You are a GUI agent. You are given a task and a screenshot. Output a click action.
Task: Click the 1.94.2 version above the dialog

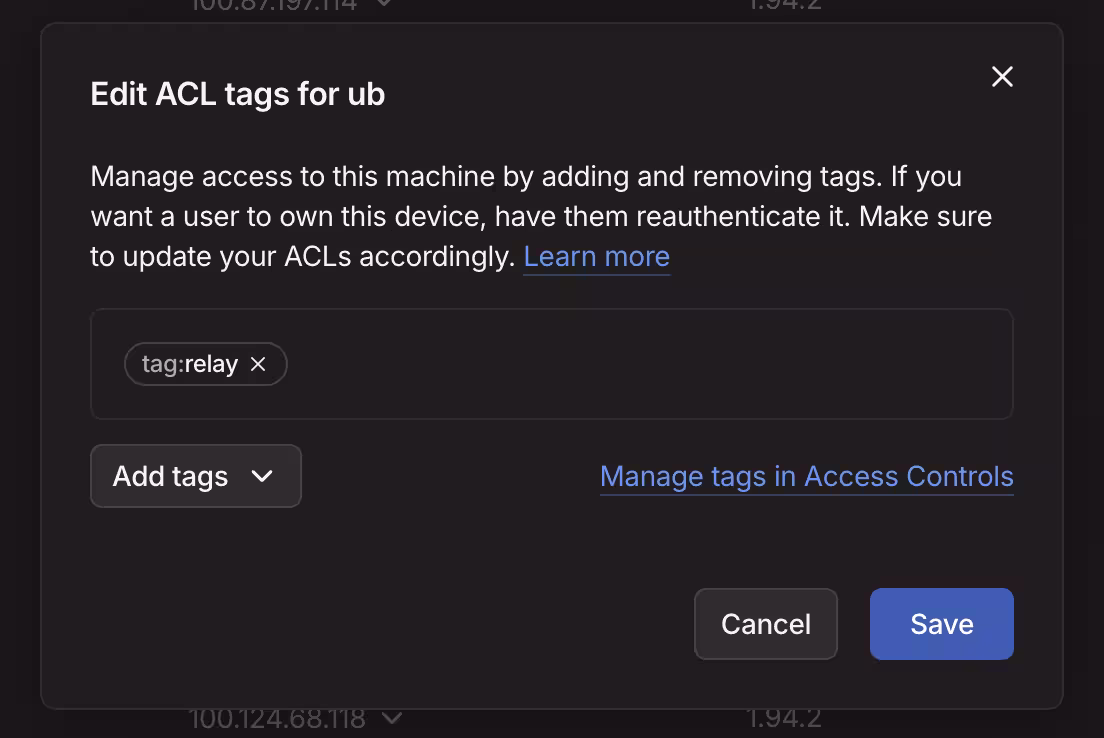coord(783,5)
